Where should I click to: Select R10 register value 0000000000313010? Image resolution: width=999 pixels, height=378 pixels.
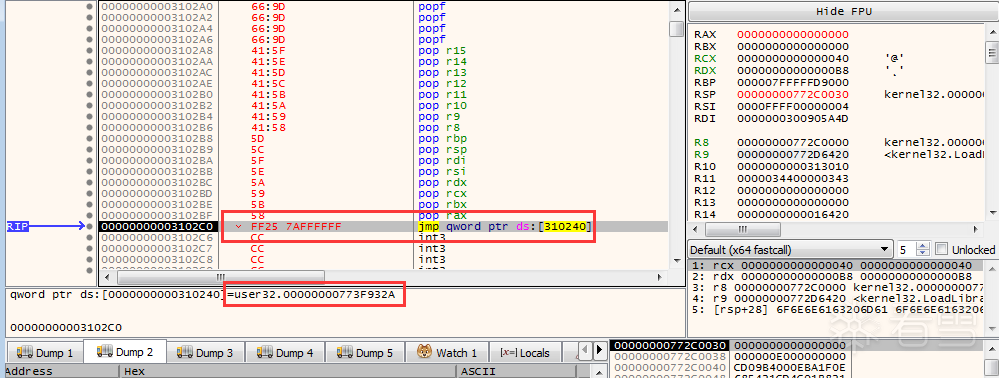coord(793,166)
